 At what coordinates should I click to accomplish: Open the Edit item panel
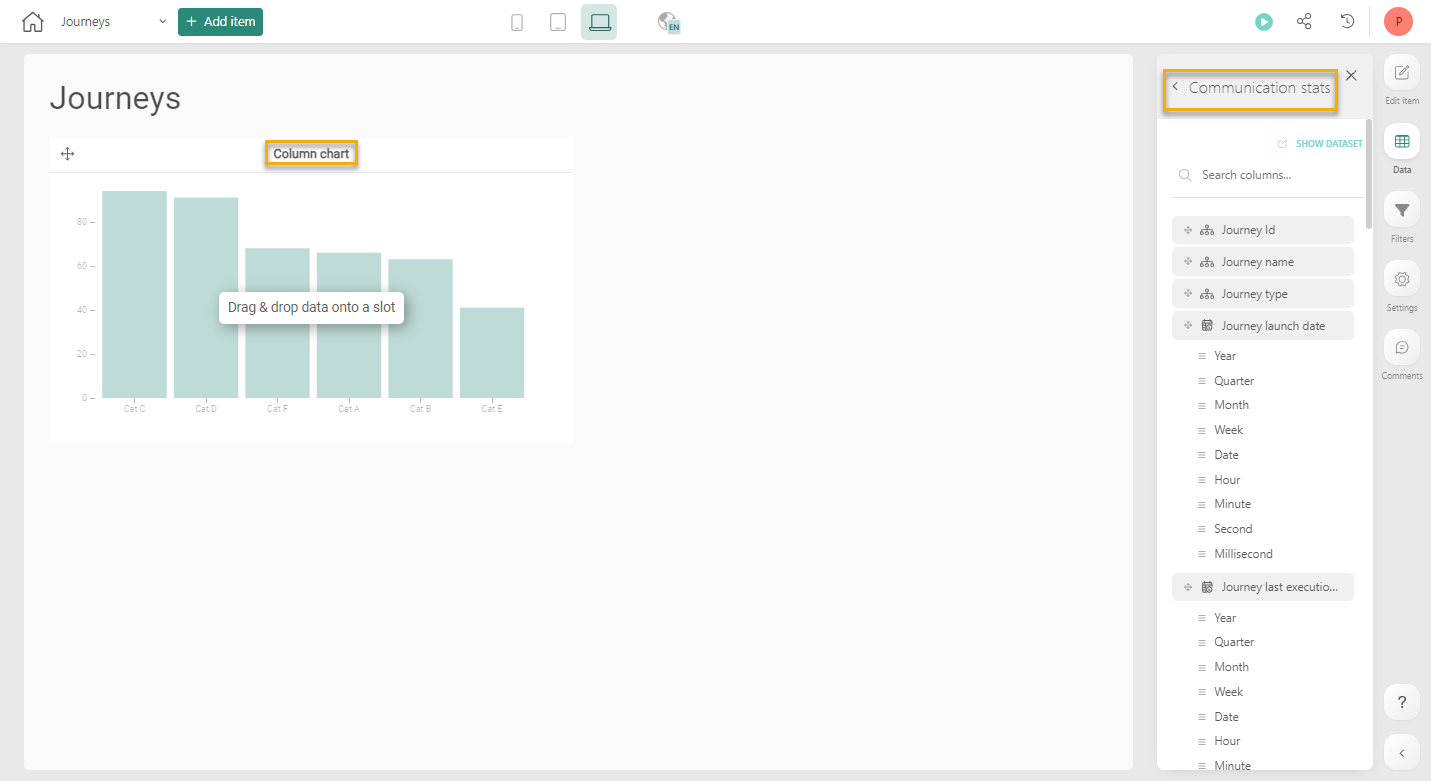click(x=1401, y=80)
